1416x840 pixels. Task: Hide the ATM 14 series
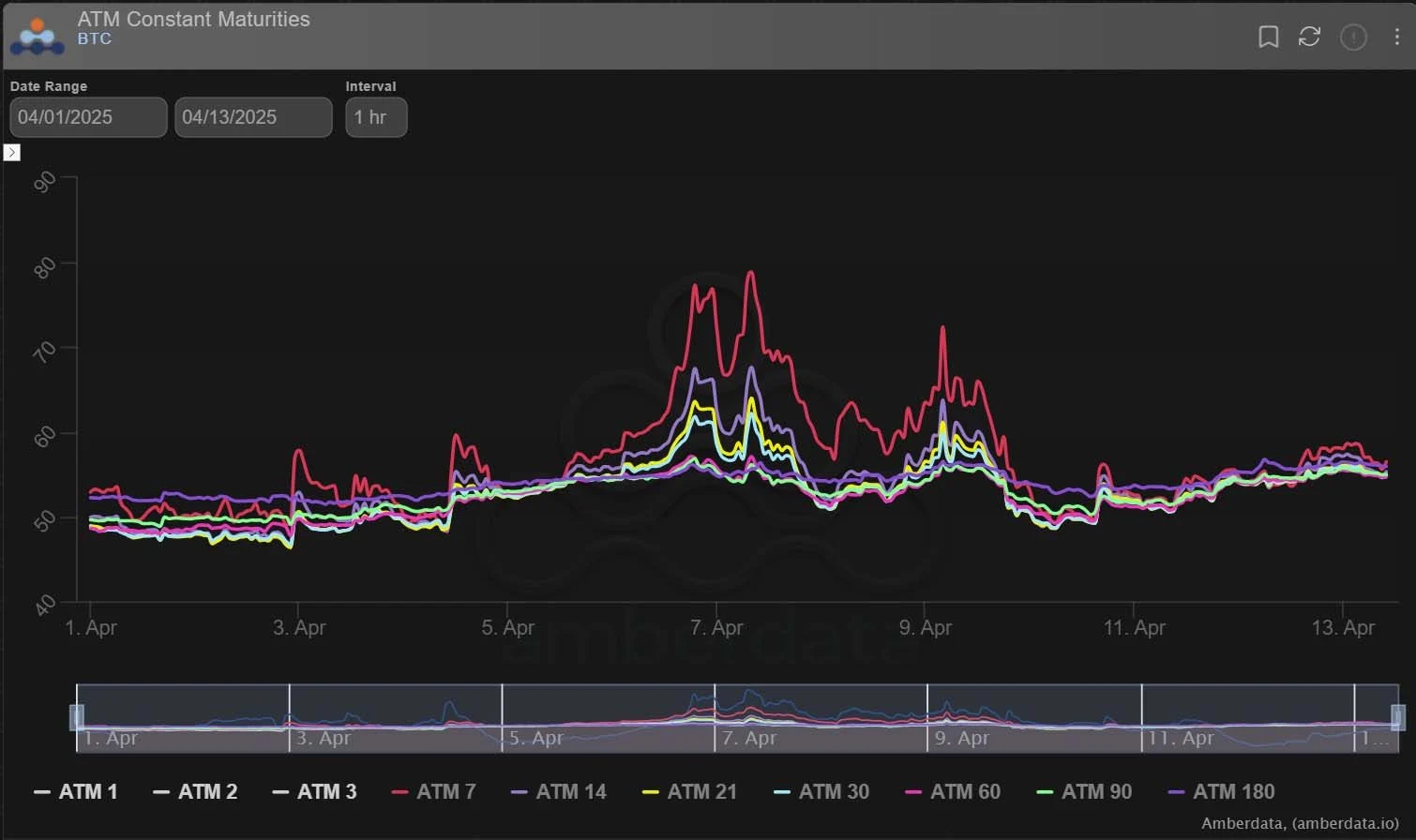coord(558,792)
